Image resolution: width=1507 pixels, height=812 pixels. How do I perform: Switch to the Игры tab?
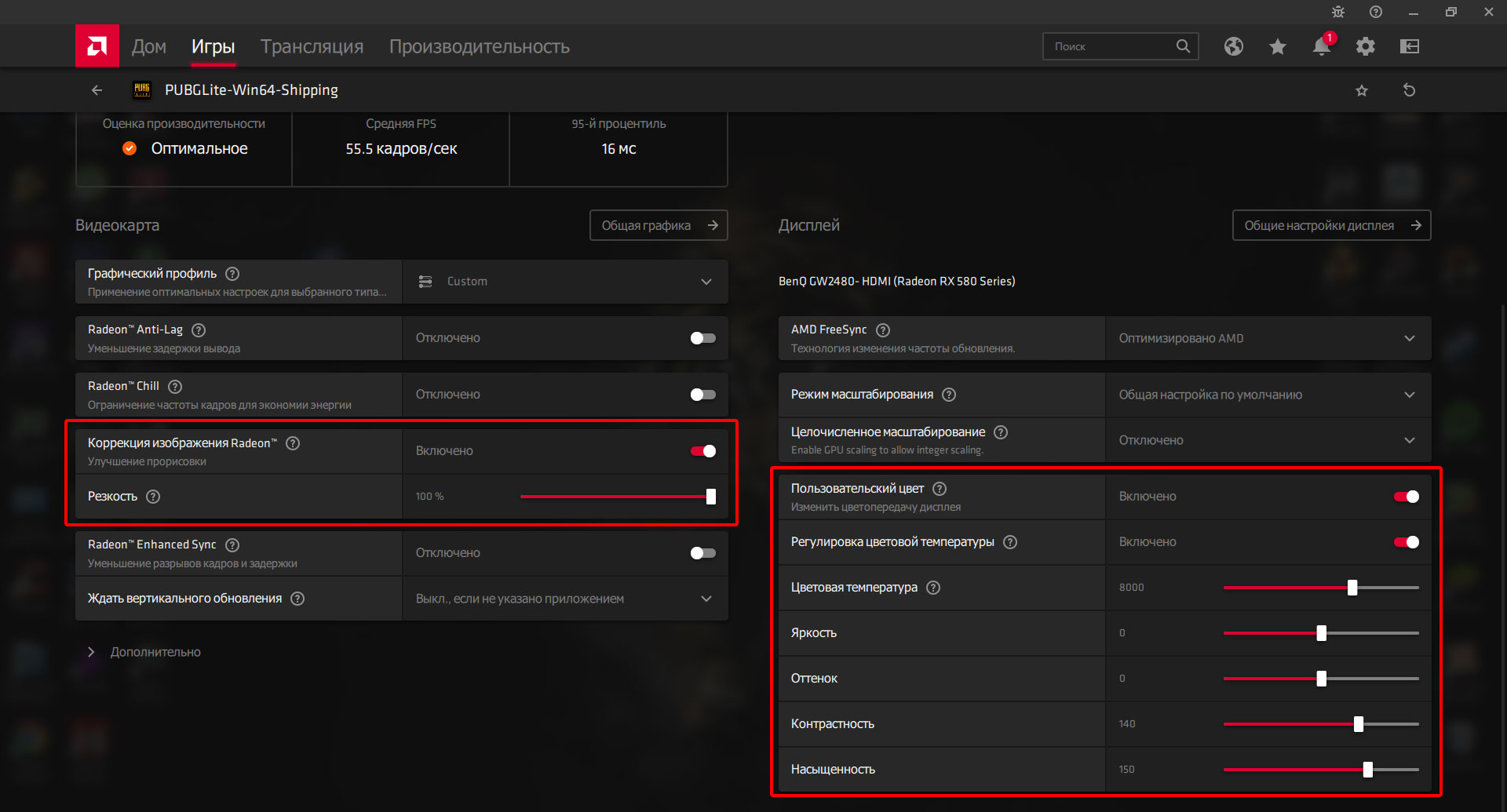point(213,46)
